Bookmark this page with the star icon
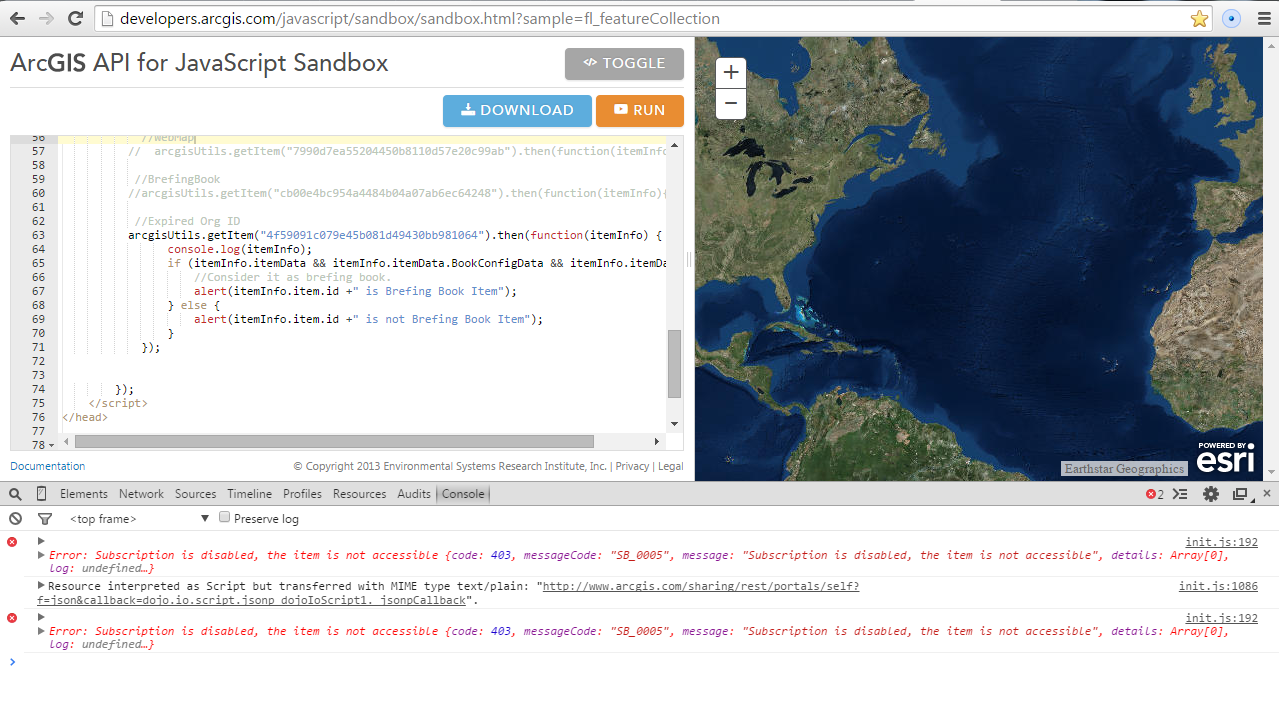 [1199, 18]
